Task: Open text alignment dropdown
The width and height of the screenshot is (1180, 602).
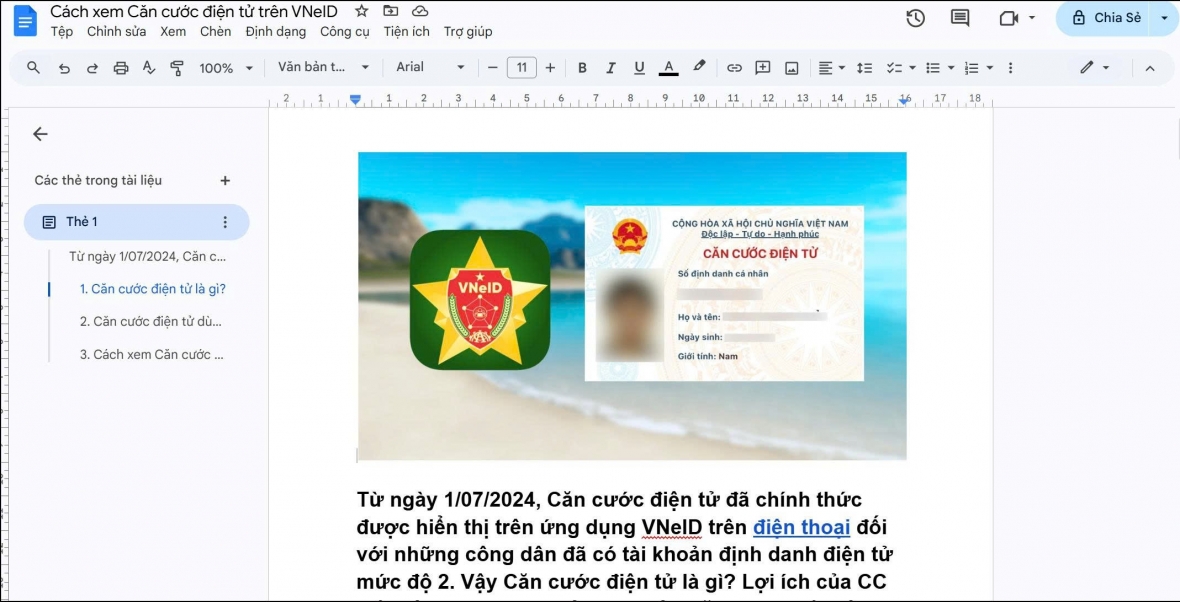Action: [x=832, y=68]
